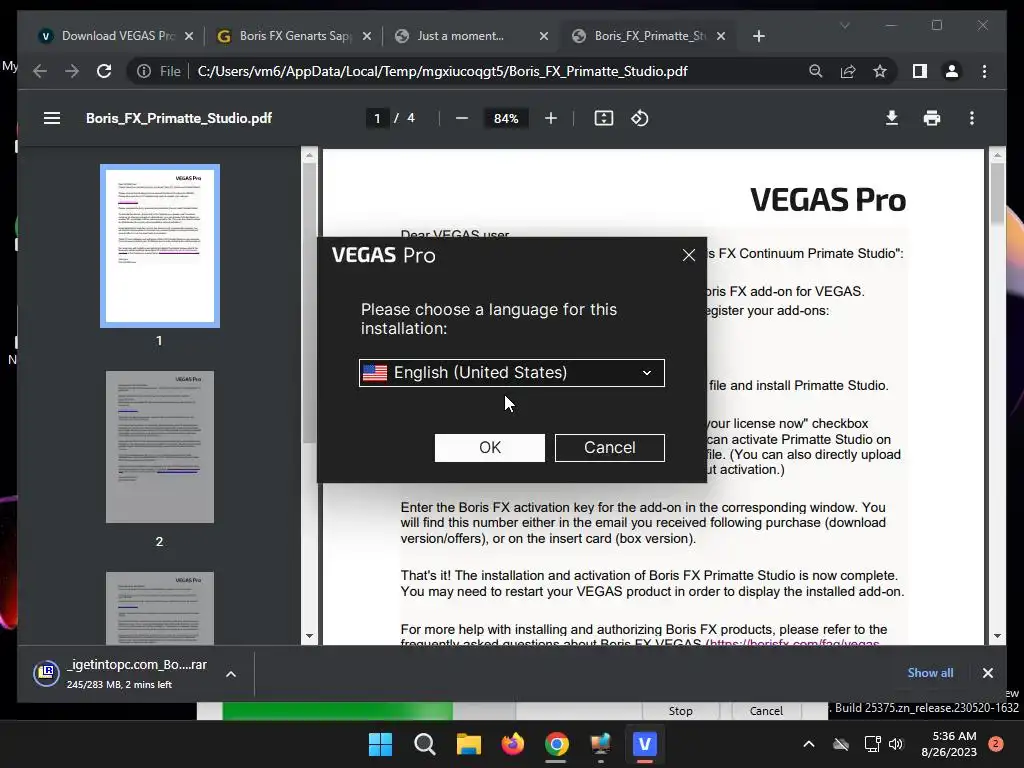1024x768 pixels.
Task: Click OK in VEGAS Pro dialog
Action: point(490,447)
